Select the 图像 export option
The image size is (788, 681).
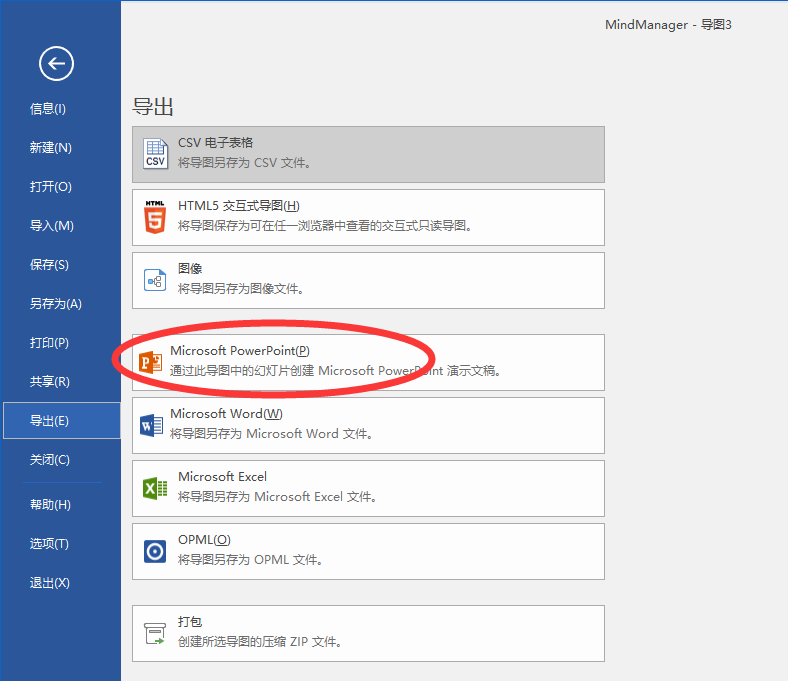point(368,280)
